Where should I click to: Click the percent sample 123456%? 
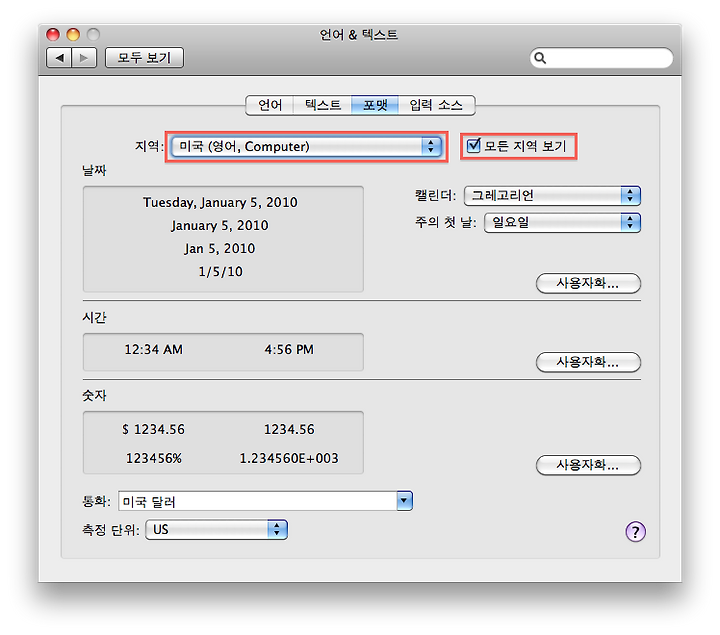click(154, 458)
